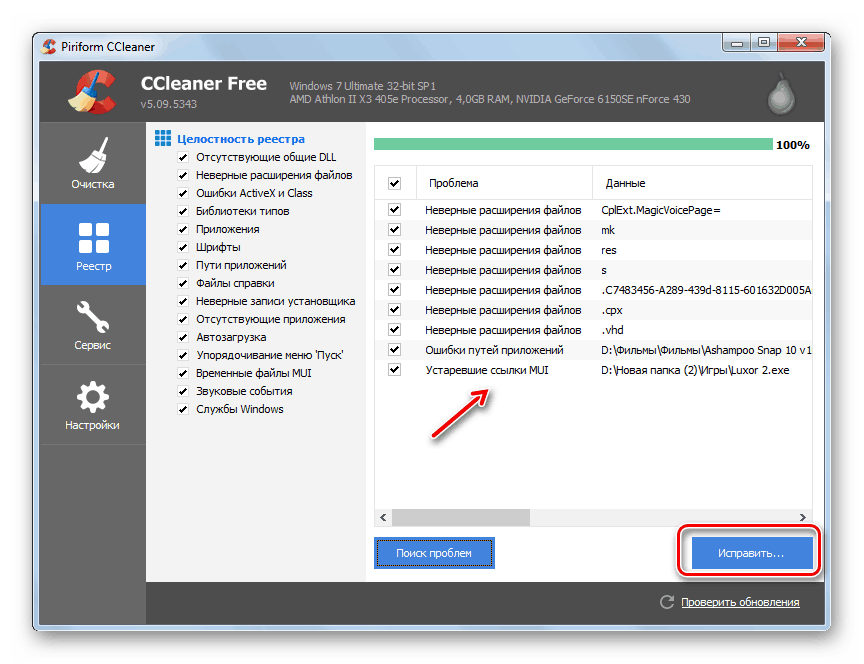Disable the Автозагрузка checkbox
Screen dimensions: 864x664
coord(183,337)
